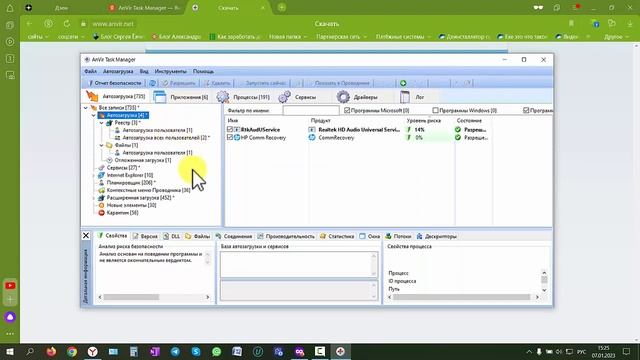Click the Отчет безопасности button
This screenshot has height=360, width=640.
tap(114, 83)
